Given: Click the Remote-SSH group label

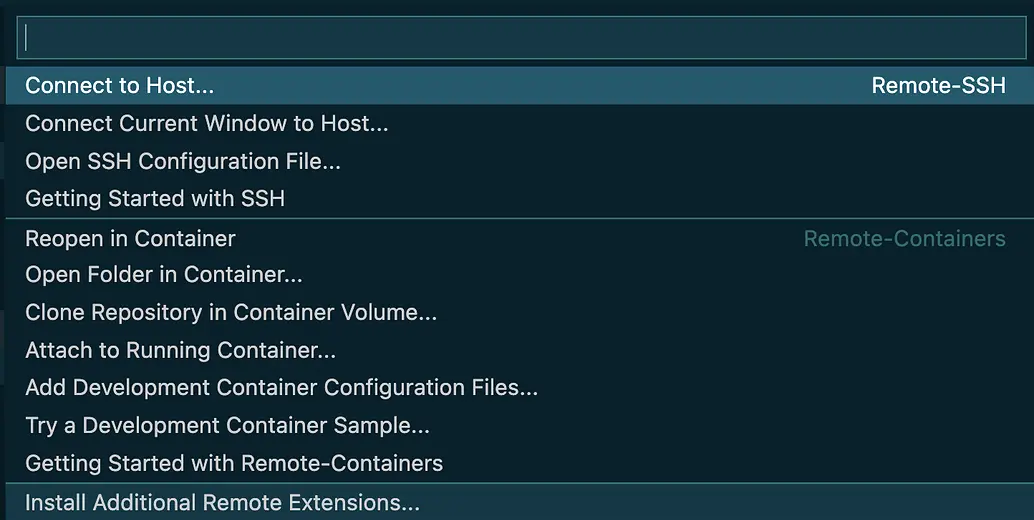Looking at the screenshot, I should tap(938, 86).
